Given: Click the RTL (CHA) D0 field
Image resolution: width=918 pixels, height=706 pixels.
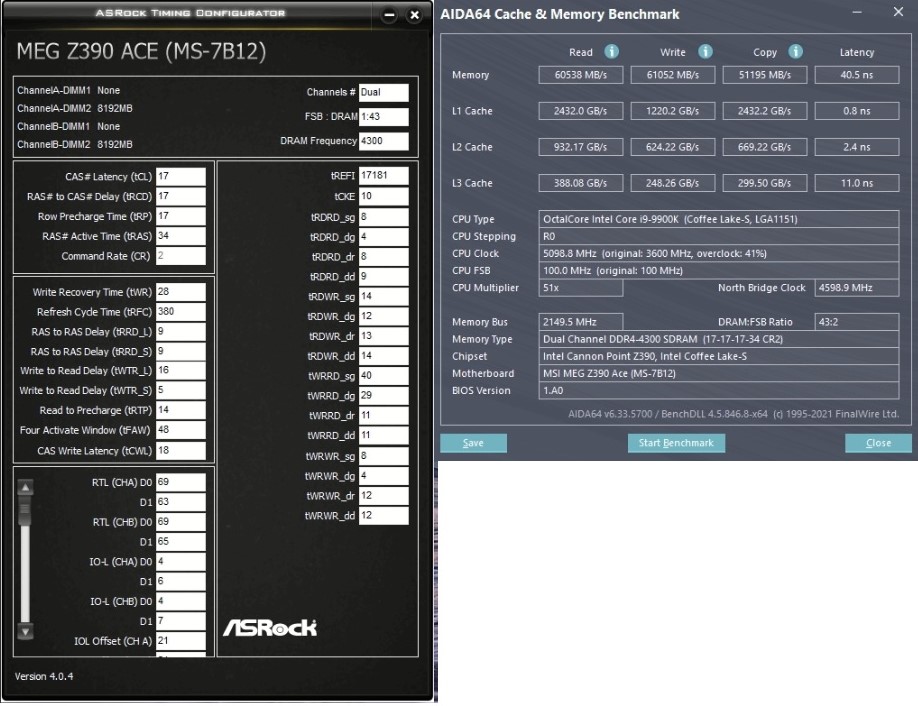Looking at the screenshot, I should (x=181, y=482).
